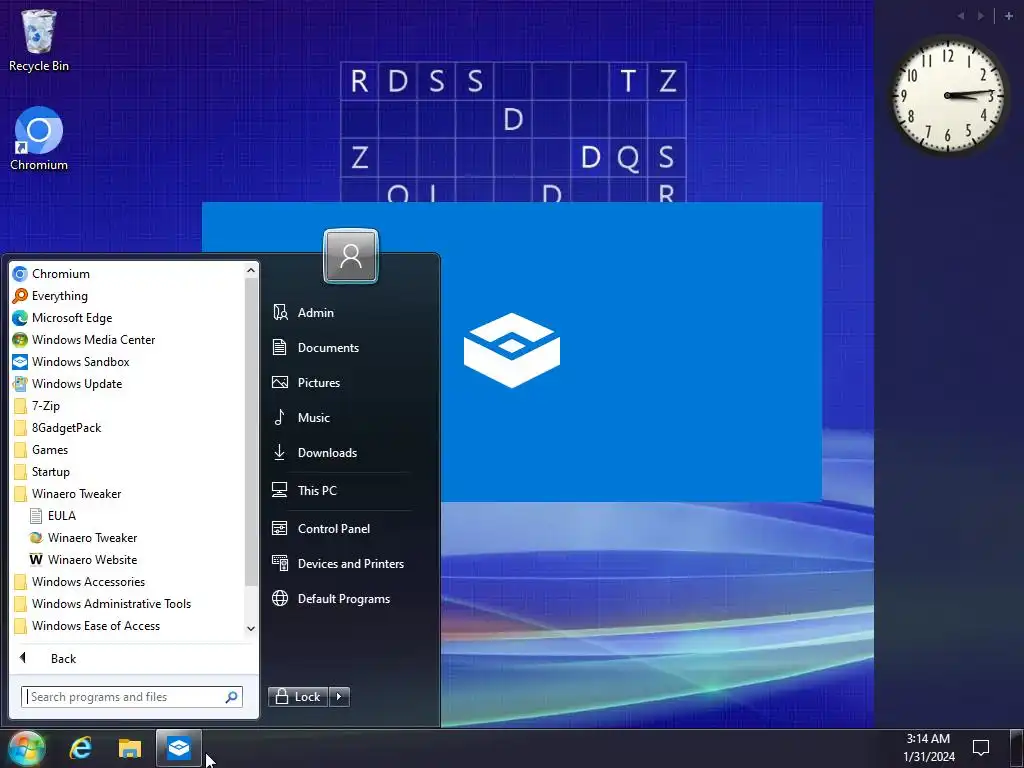Click the Start orb button

tap(27, 748)
